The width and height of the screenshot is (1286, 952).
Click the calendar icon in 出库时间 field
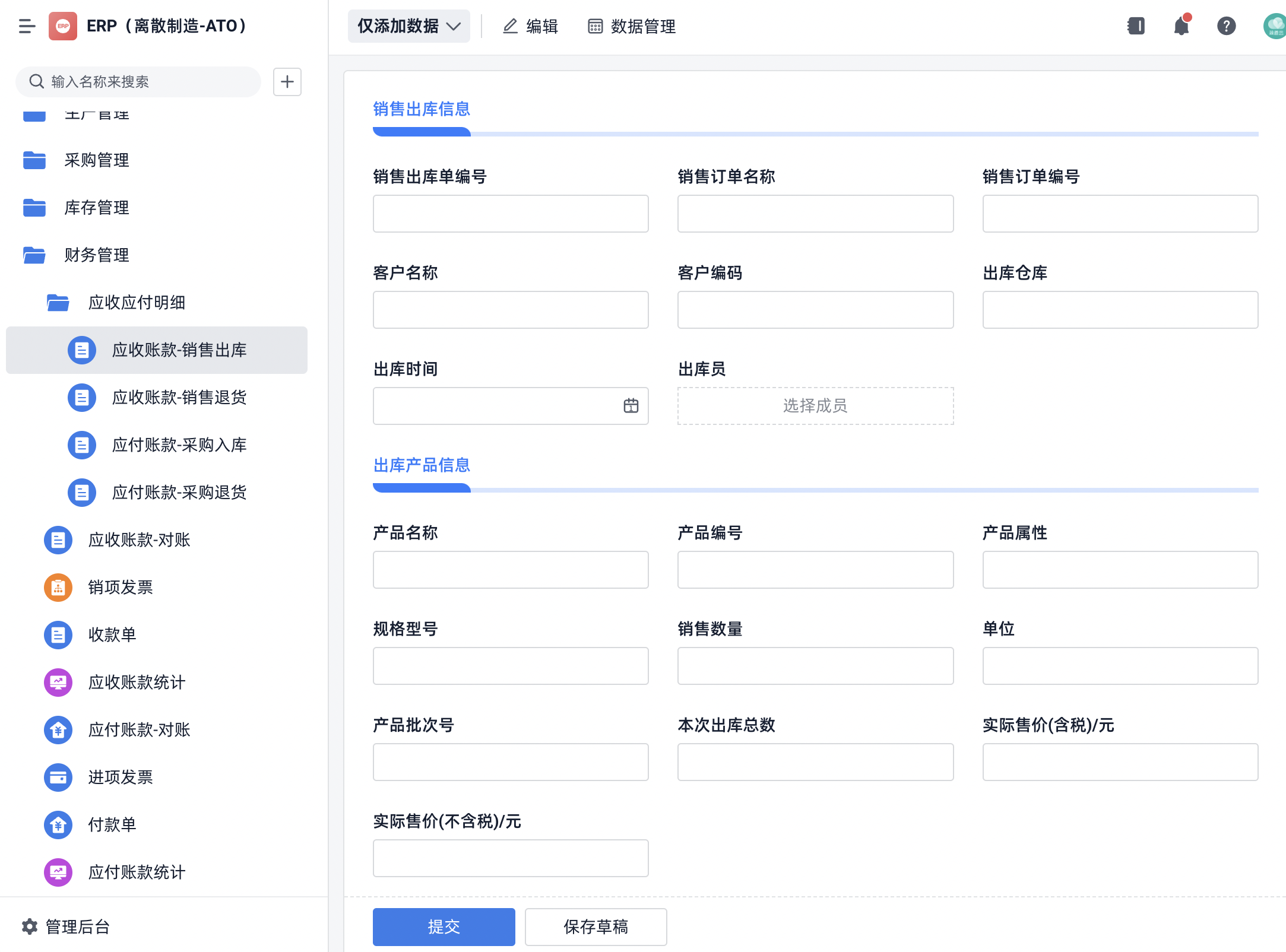click(x=631, y=406)
